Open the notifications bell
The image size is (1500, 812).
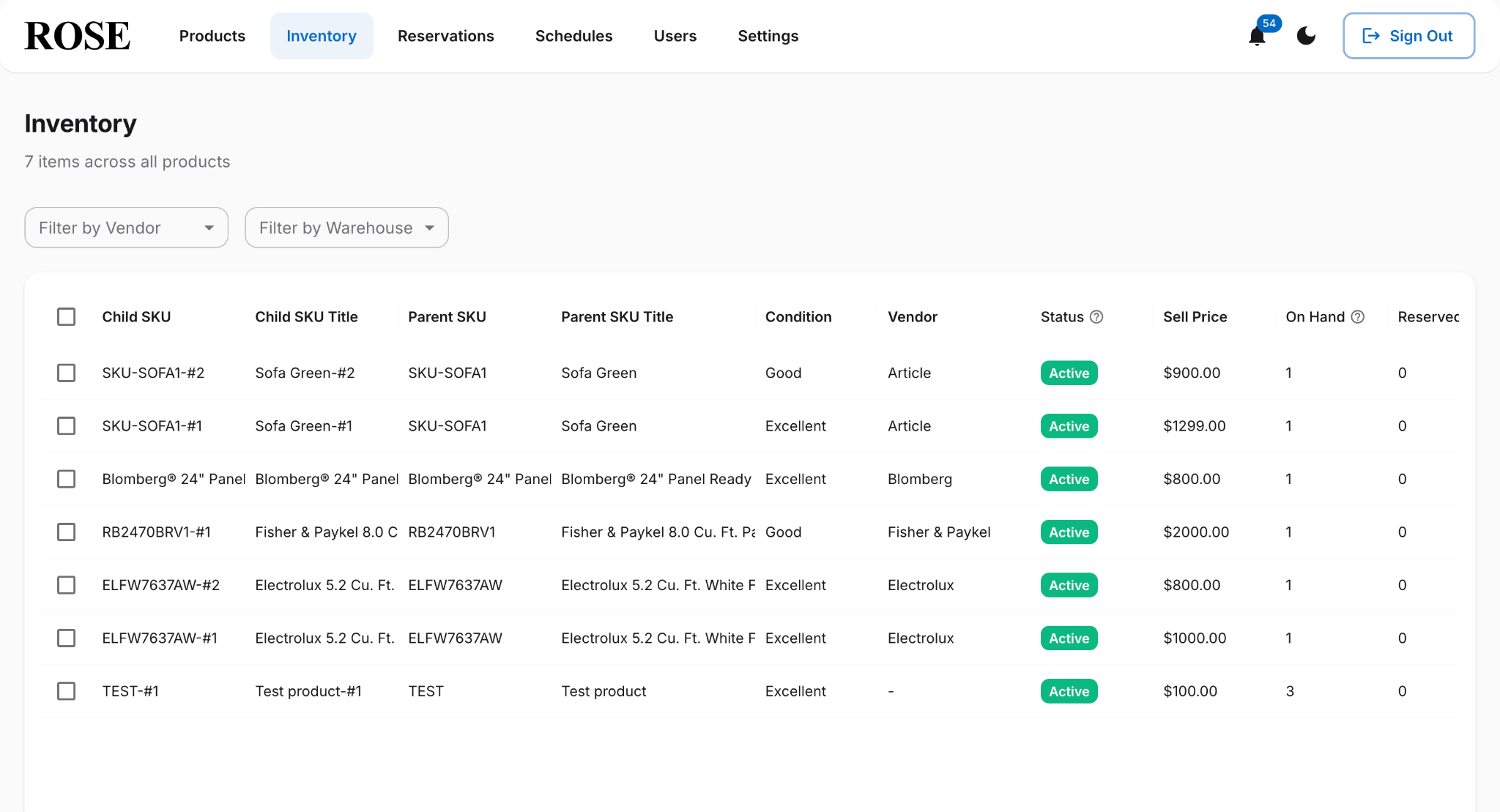[1256, 37]
